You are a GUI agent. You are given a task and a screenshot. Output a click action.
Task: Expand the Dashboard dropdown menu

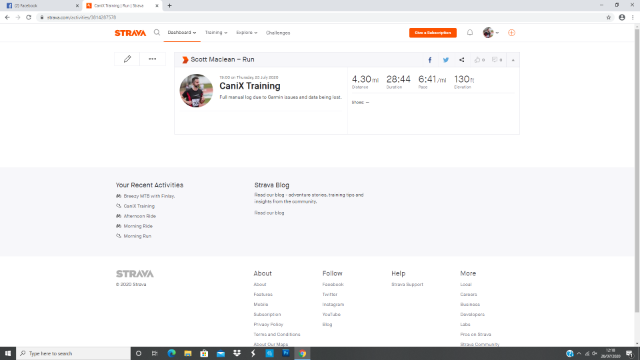point(182,33)
